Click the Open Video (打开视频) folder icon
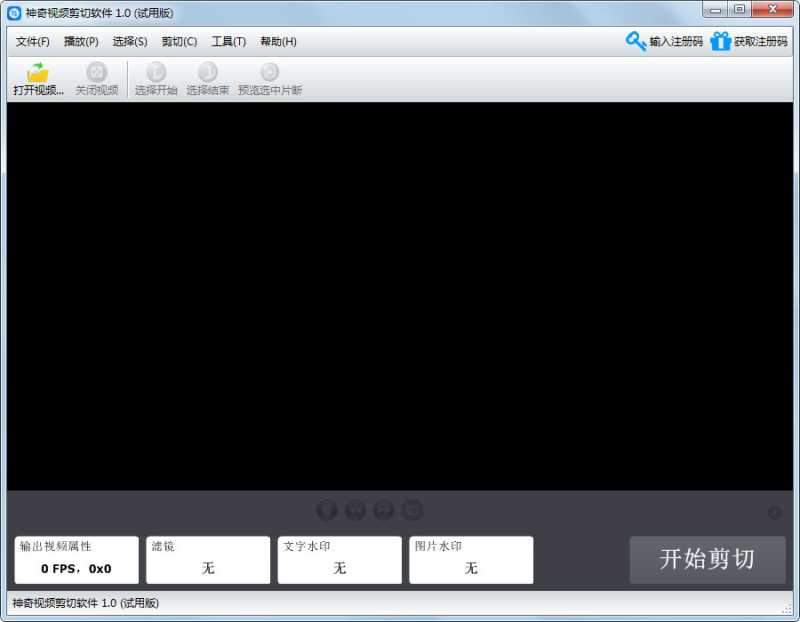800x622 pixels. [38, 72]
